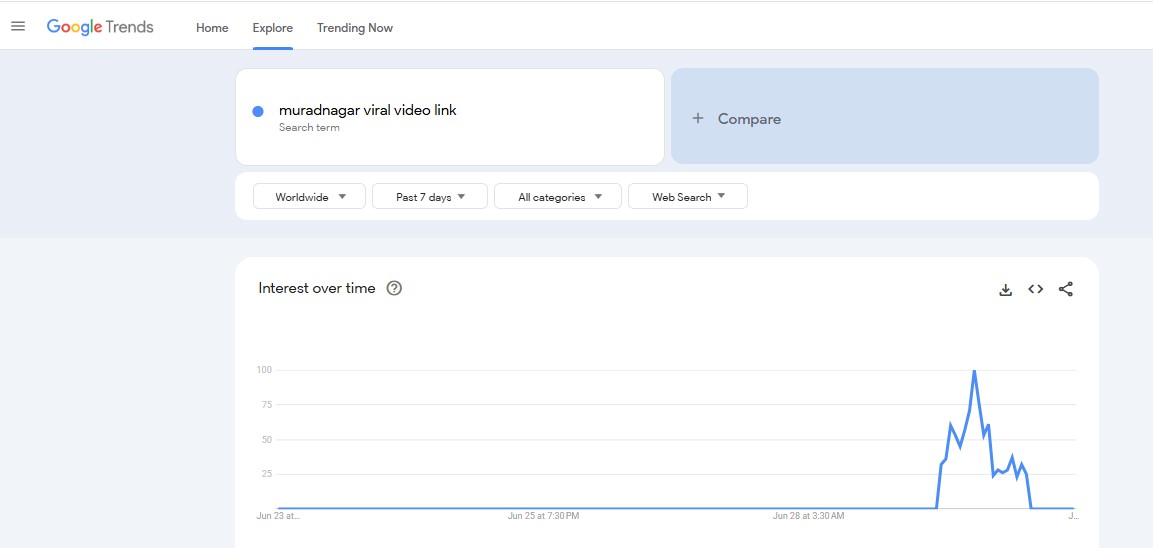1153x548 pixels.
Task: Open the Past 7 days time range dropdown
Action: (430, 197)
